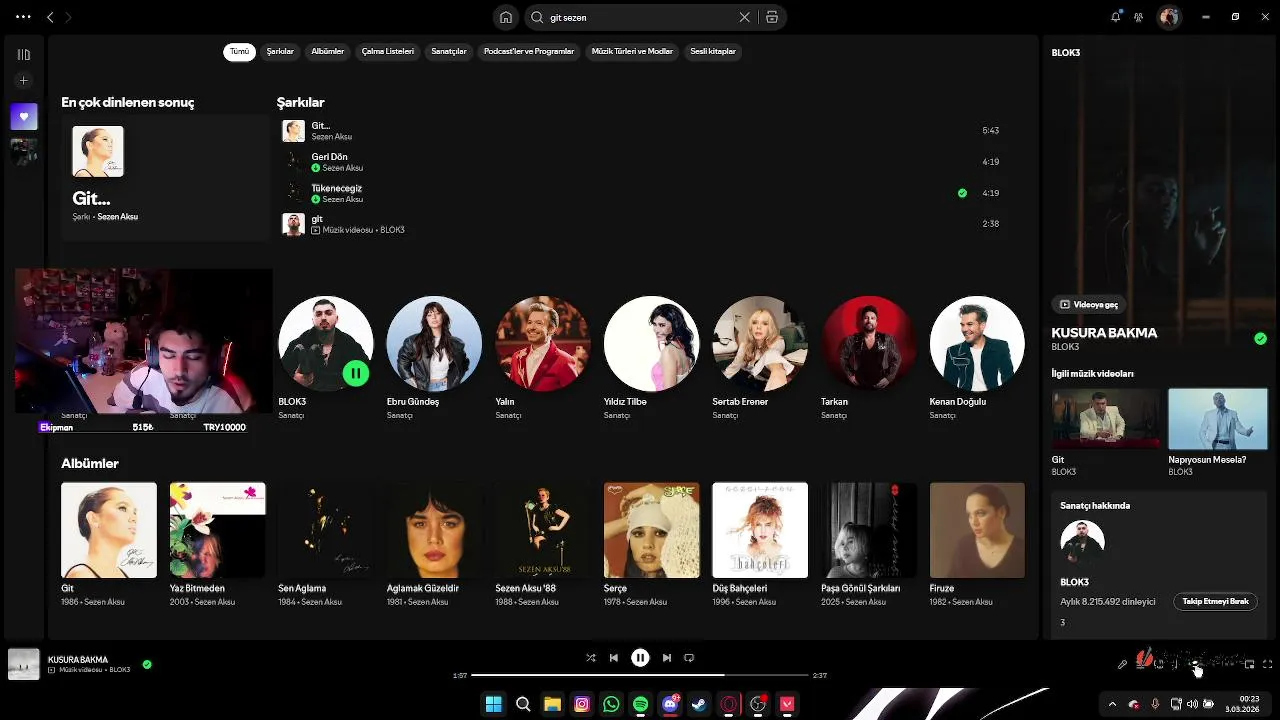Open the Yalın artist card

[x=543, y=356]
